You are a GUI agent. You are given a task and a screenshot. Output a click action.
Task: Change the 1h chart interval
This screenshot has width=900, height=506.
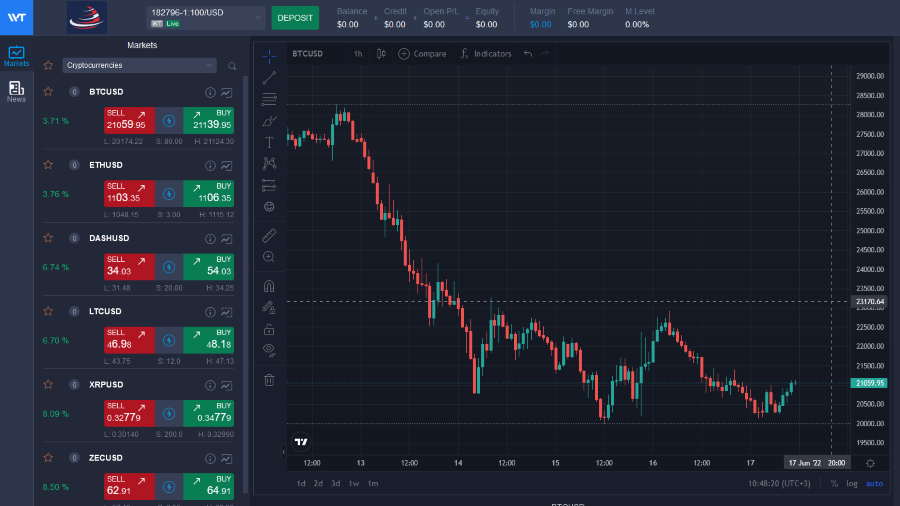pos(358,54)
